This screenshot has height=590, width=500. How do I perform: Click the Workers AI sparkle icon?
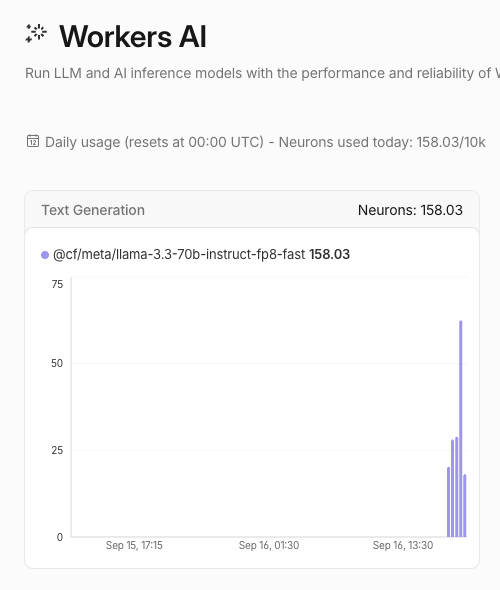(36, 33)
